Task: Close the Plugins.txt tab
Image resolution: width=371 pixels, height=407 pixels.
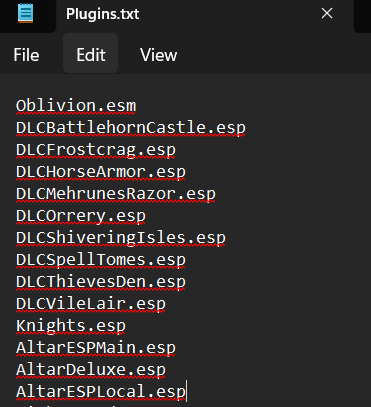Action: (x=327, y=13)
